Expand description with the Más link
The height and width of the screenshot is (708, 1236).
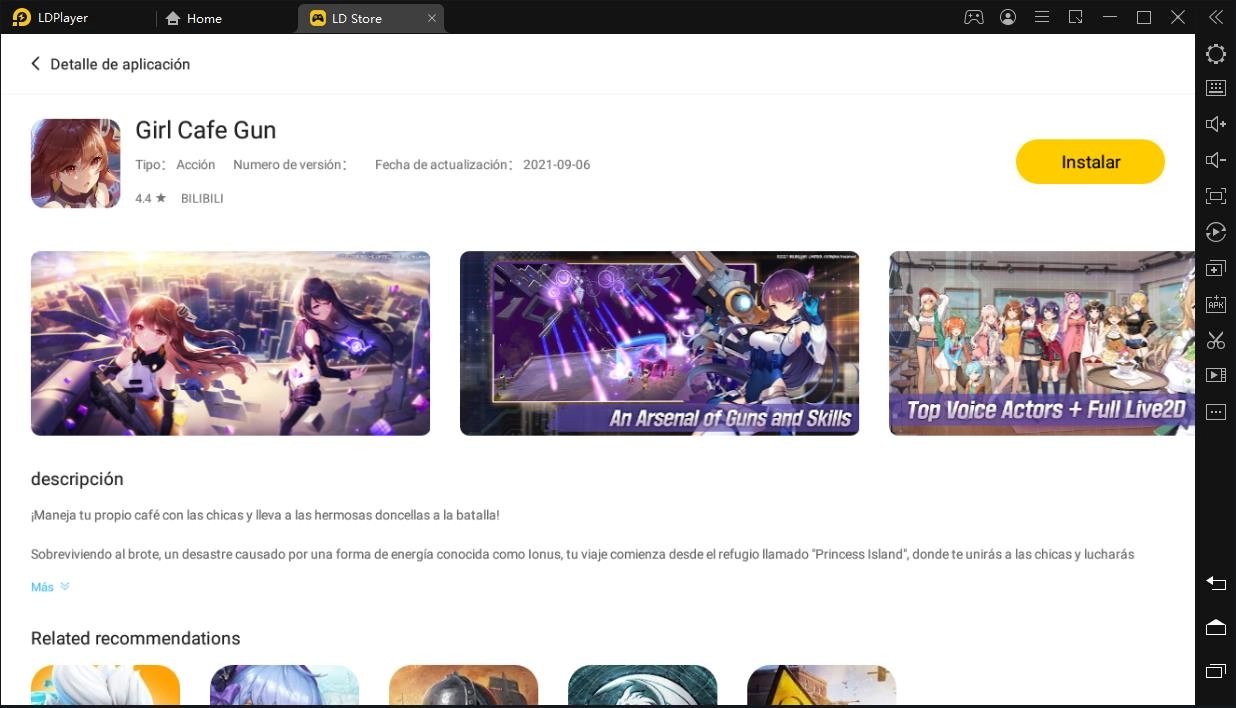tap(50, 587)
